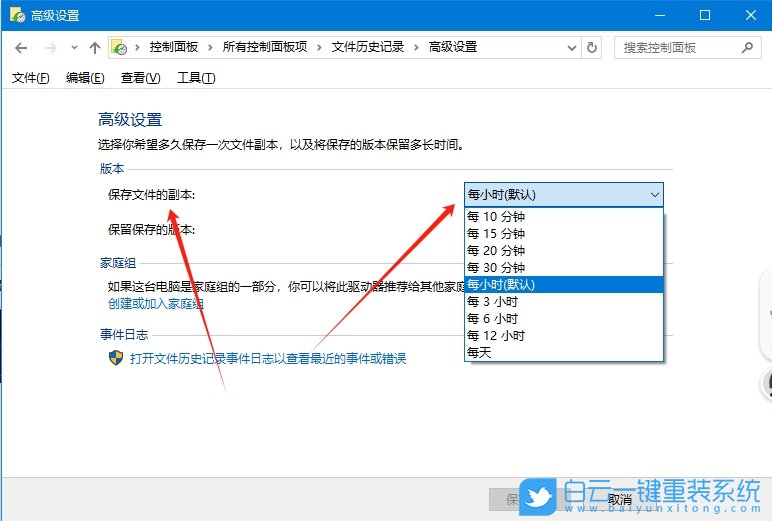Screen dimensions: 772x521
Task: Refresh the address bar location
Action: click(x=592, y=48)
